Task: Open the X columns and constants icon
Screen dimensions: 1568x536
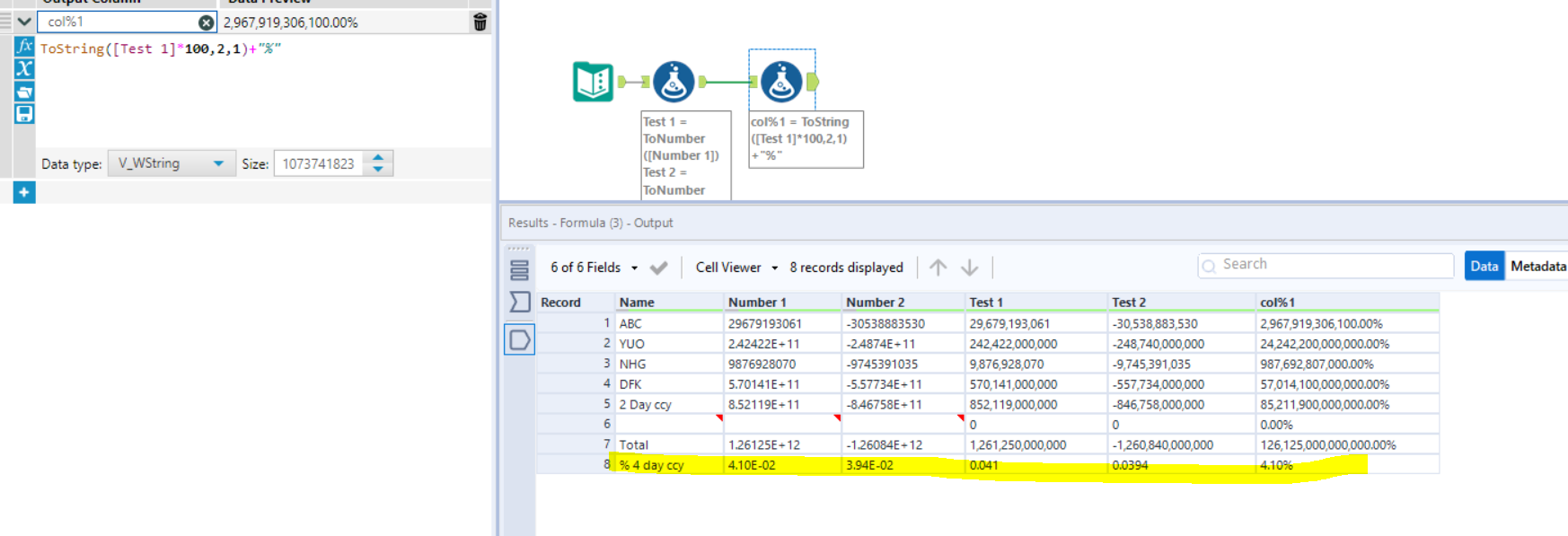Action: tap(24, 69)
